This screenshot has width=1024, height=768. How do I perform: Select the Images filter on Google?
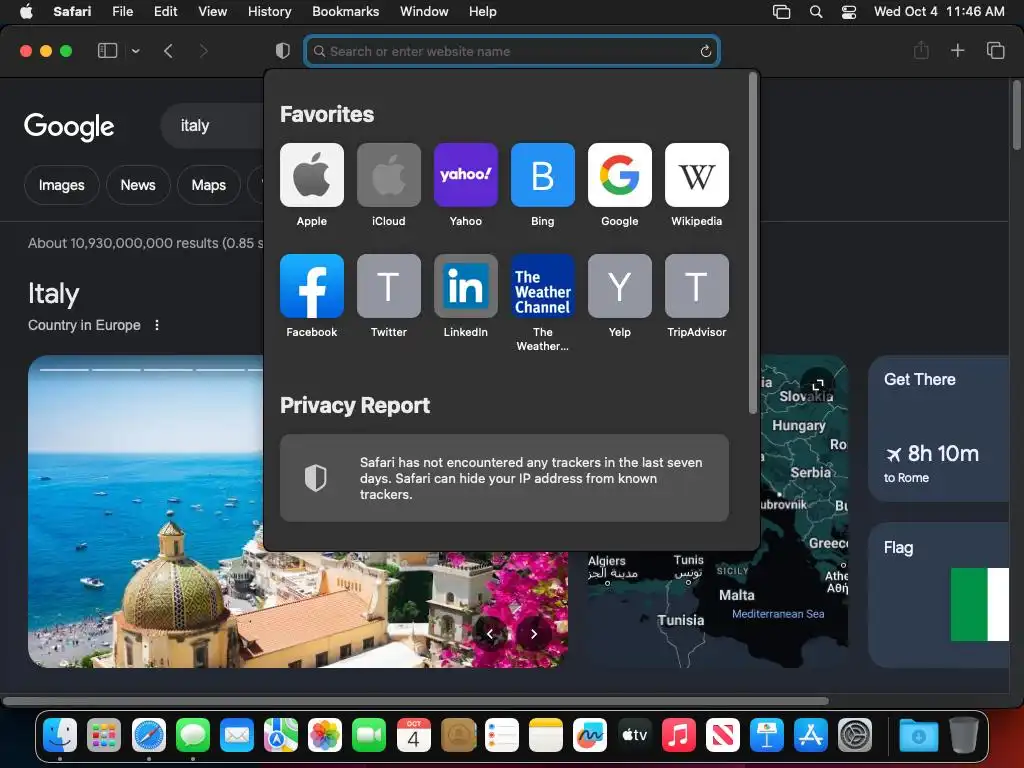pos(61,185)
